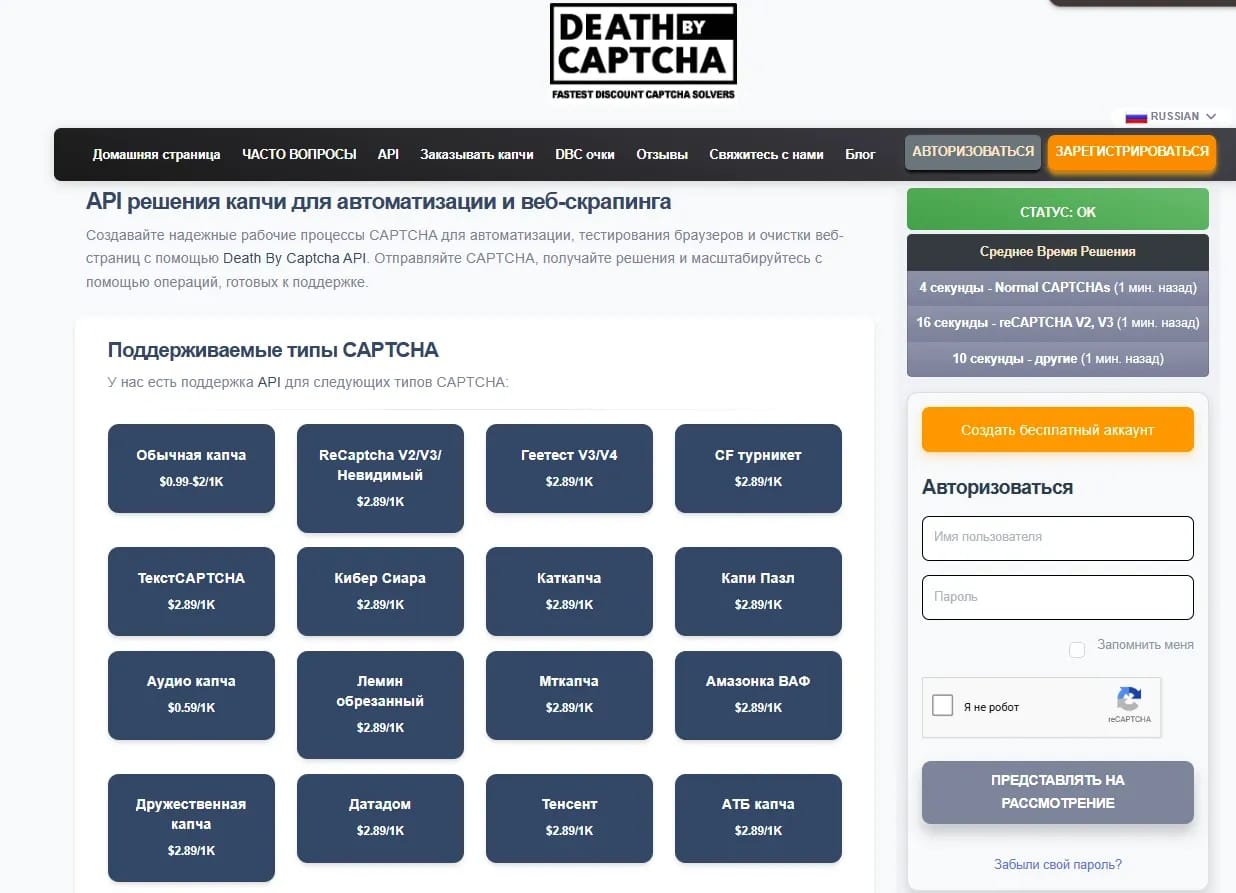Open the 'Обычная капча' card
This screenshot has height=893, width=1236.
tap(191, 468)
